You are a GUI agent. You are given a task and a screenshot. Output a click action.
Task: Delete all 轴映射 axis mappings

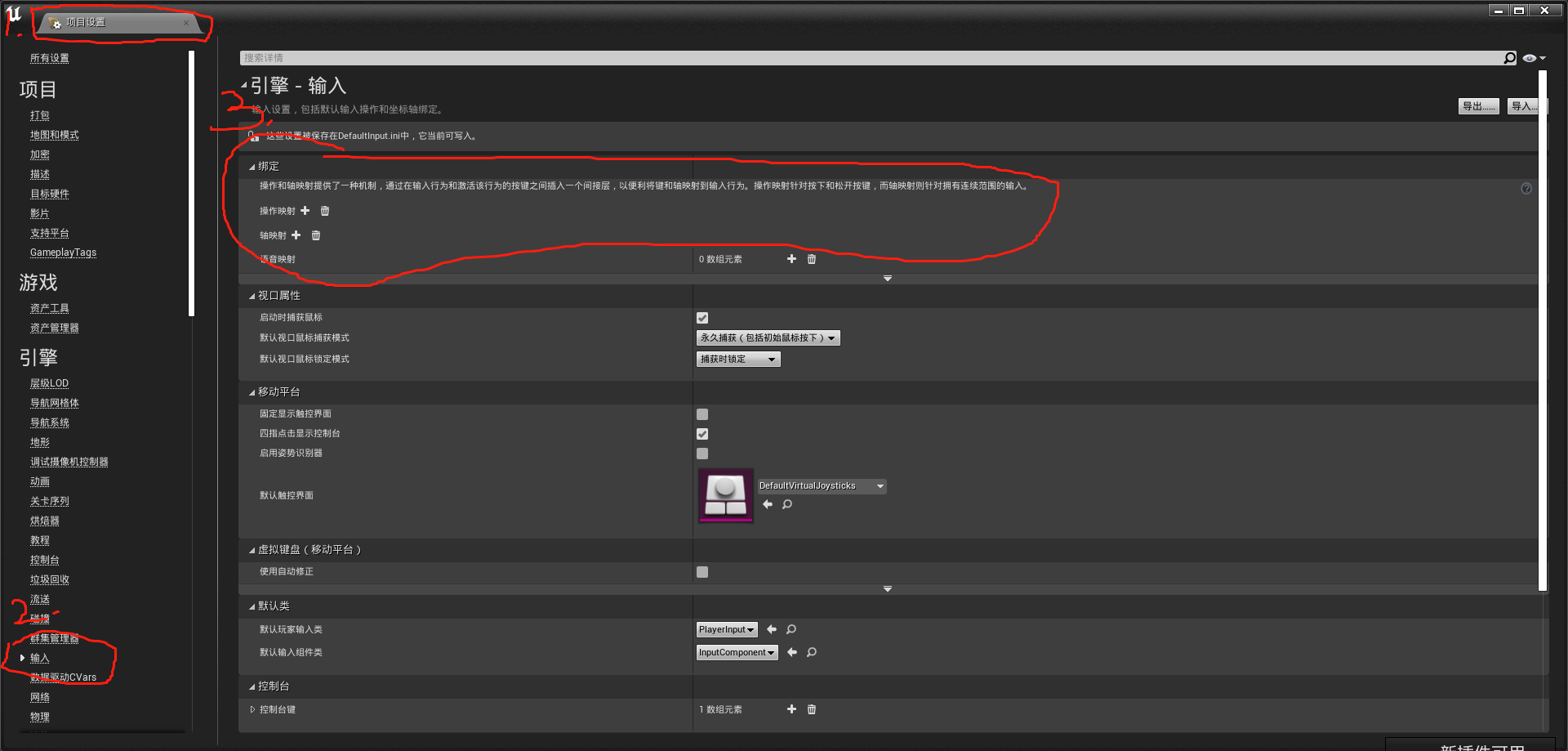(316, 235)
